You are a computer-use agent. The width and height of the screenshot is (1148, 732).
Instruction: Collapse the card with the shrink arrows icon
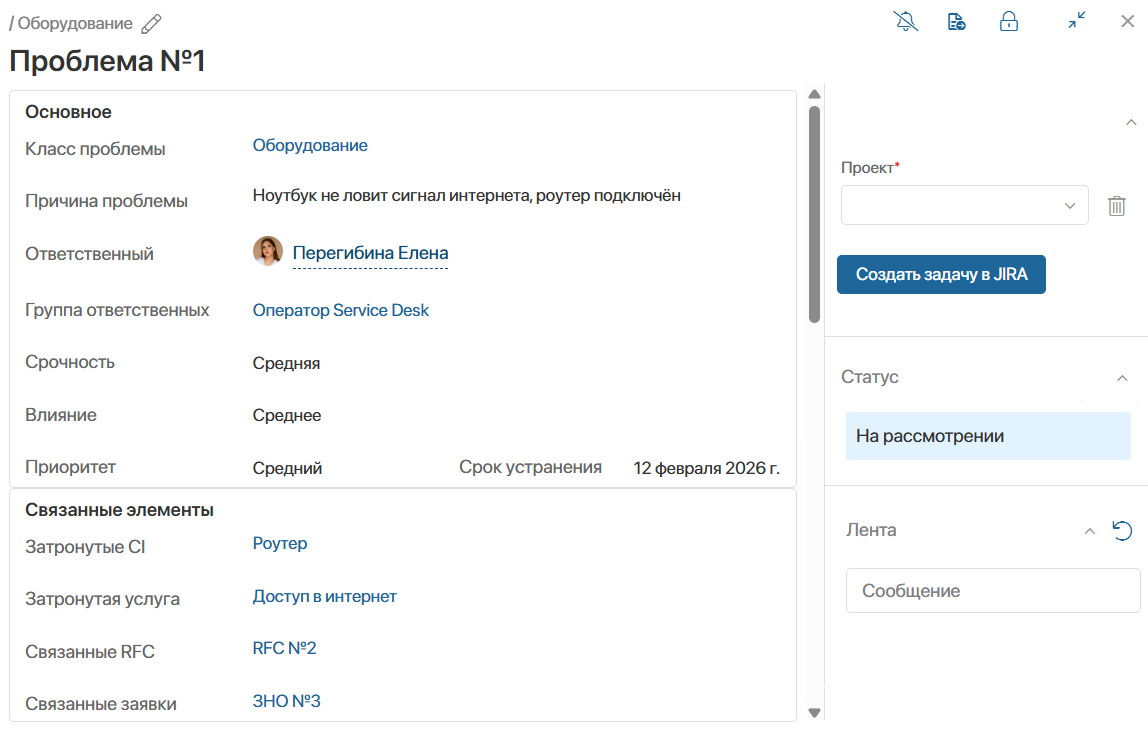(x=1076, y=20)
